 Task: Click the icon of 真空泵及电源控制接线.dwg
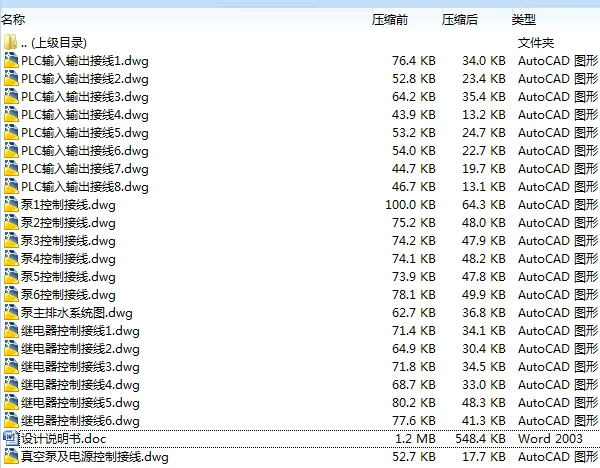(11, 456)
